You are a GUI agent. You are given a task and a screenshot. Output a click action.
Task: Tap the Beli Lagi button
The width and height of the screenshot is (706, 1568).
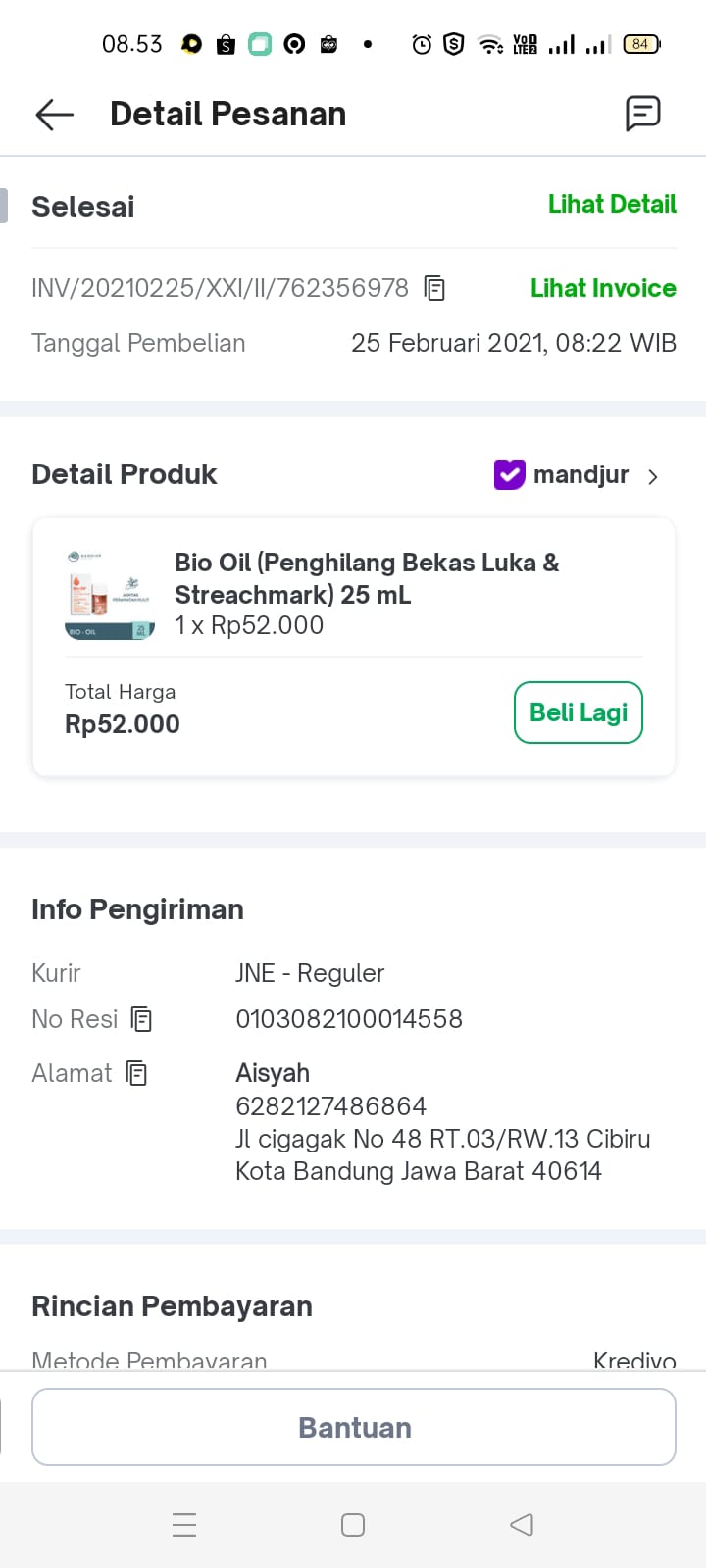point(579,712)
